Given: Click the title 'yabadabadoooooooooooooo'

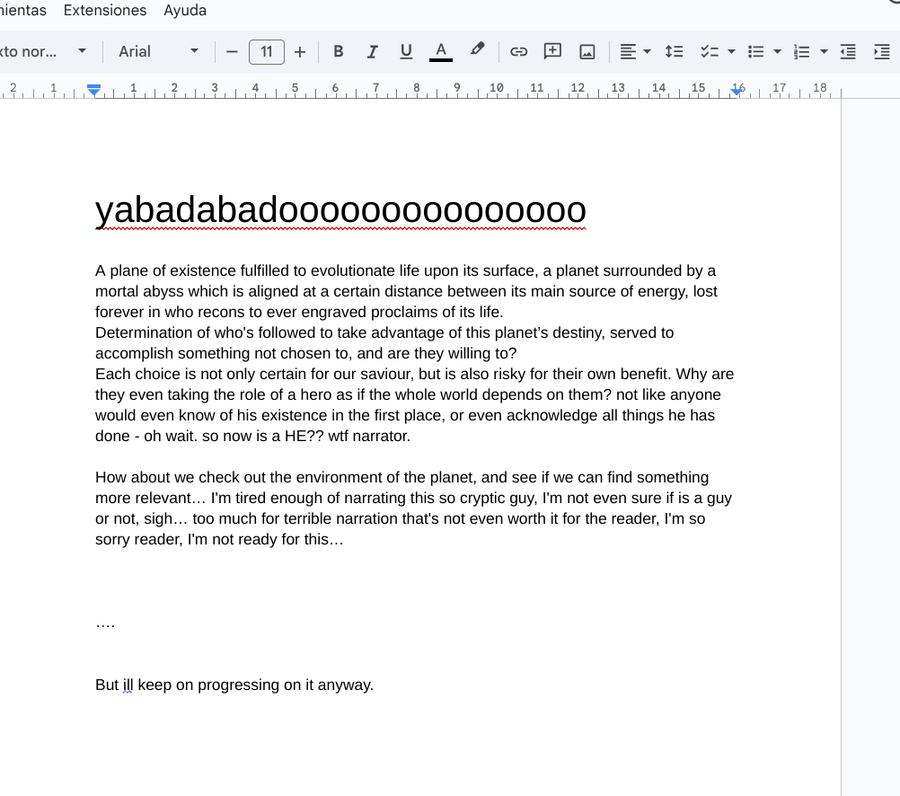Looking at the screenshot, I should (x=340, y=210).
